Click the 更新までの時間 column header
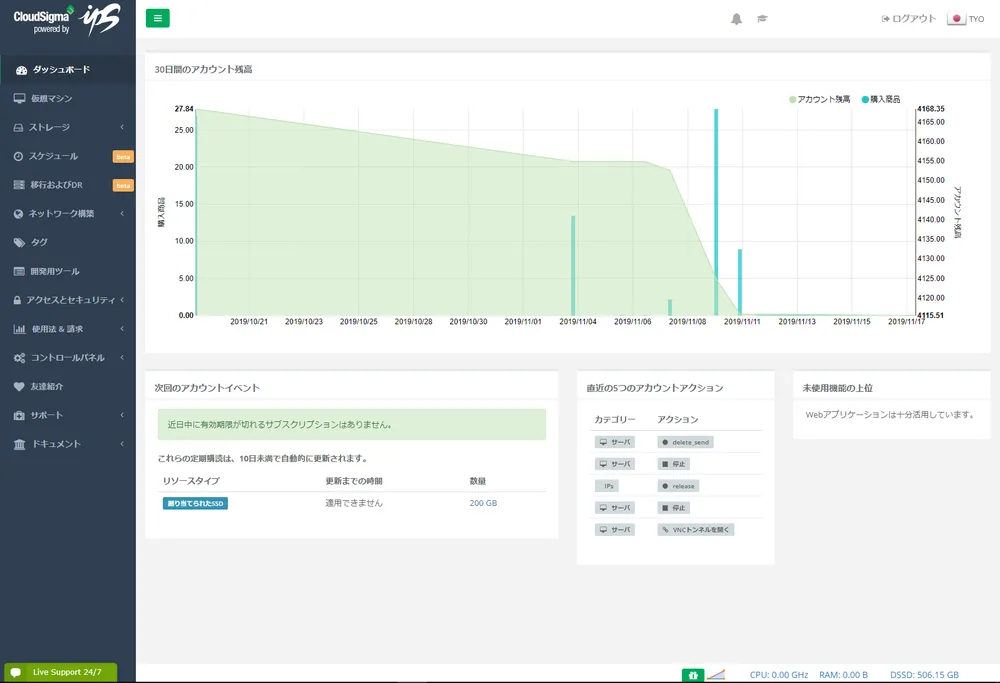The height and width of the screenshot is (683, 1000). [x=354, y=481]
